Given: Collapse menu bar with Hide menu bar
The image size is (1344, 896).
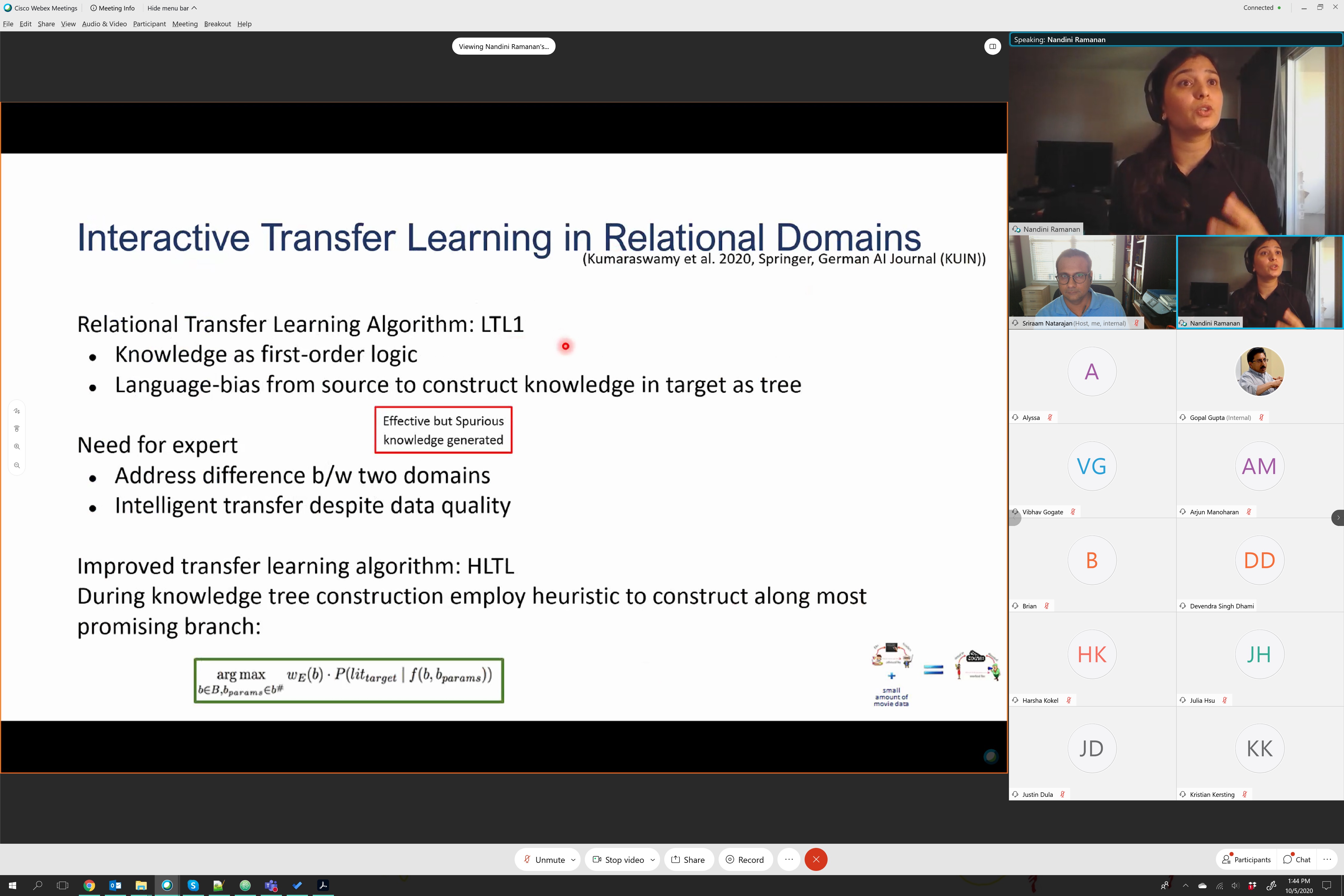Looking at the screenshot, I should pos(171,8).
